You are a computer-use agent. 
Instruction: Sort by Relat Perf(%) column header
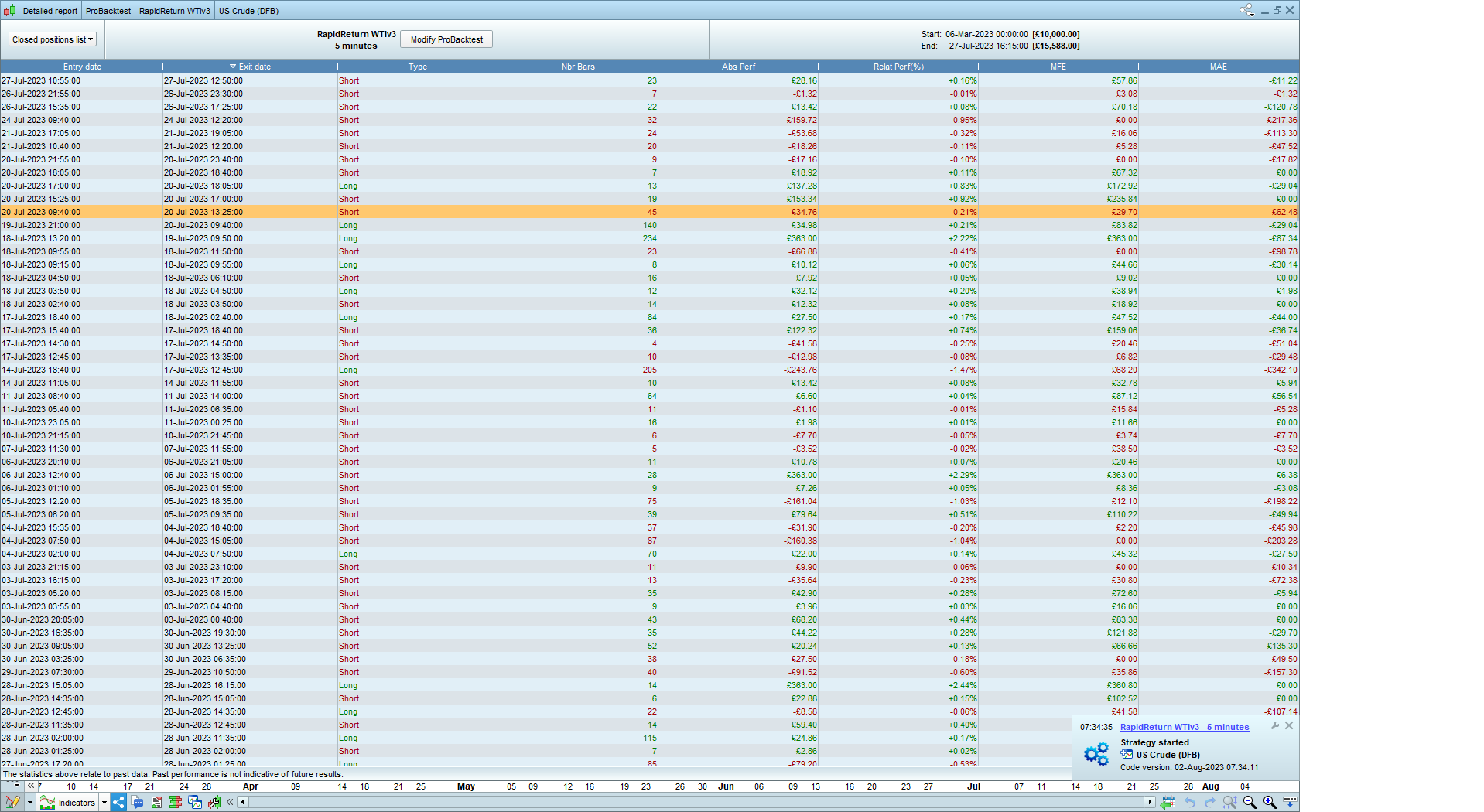[x=898, y=67]
